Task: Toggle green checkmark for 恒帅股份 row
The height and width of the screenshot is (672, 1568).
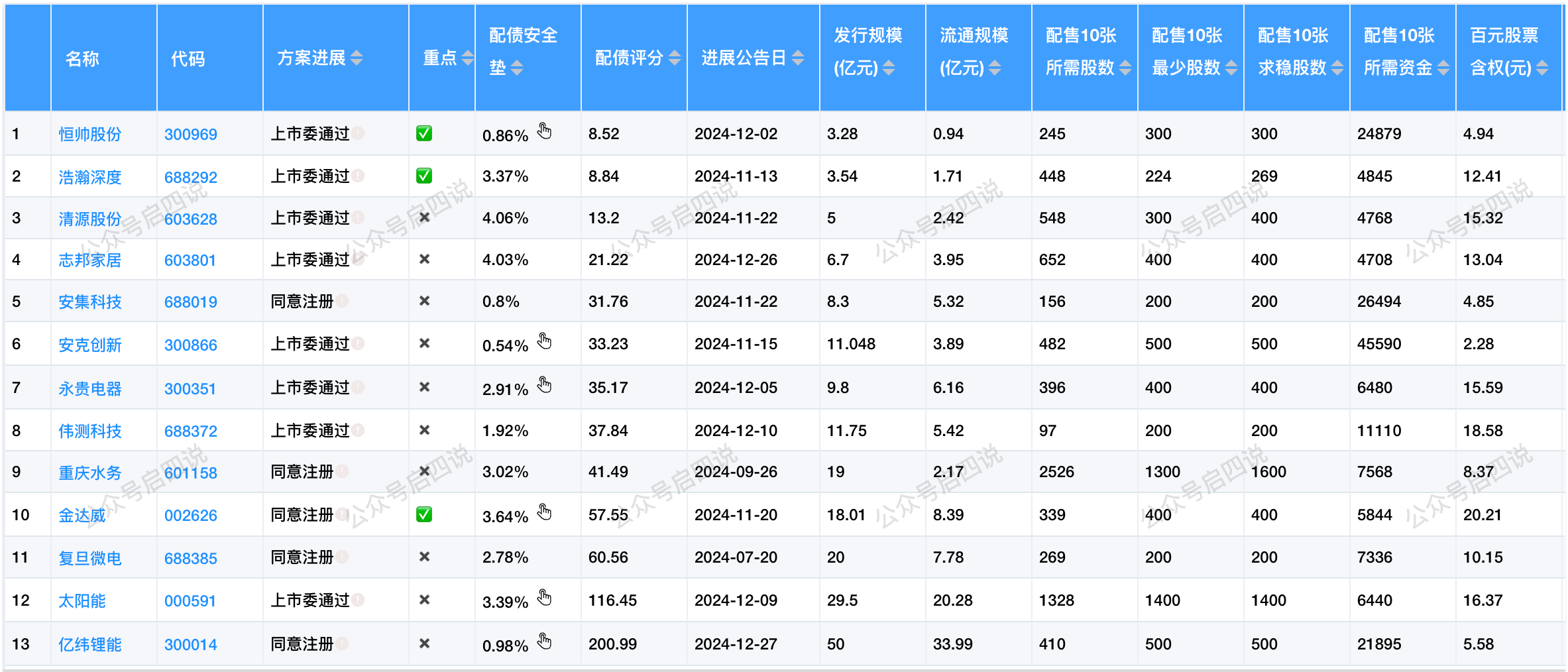Action: click(x=424, y=133)
